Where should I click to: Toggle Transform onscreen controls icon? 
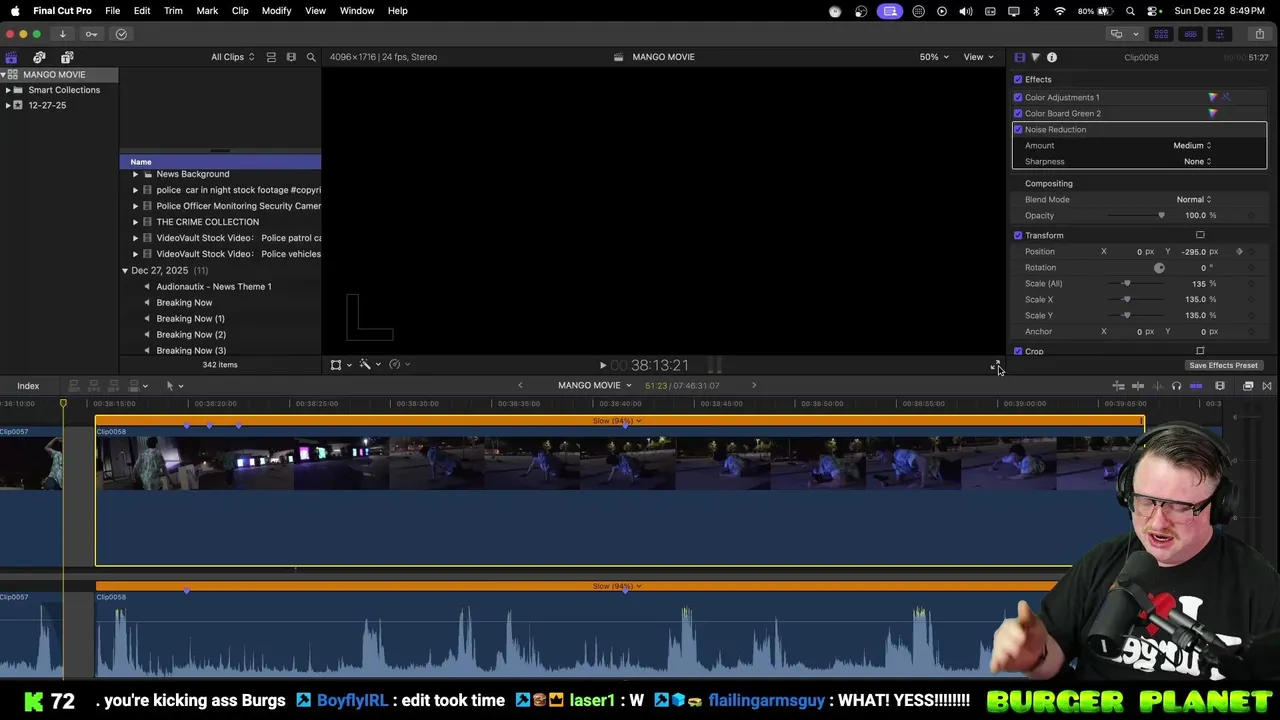[x=1200, y=235]
